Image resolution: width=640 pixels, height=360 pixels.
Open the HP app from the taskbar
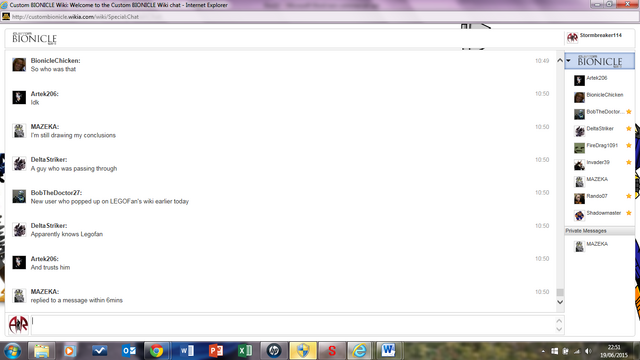tap(274, 351)
